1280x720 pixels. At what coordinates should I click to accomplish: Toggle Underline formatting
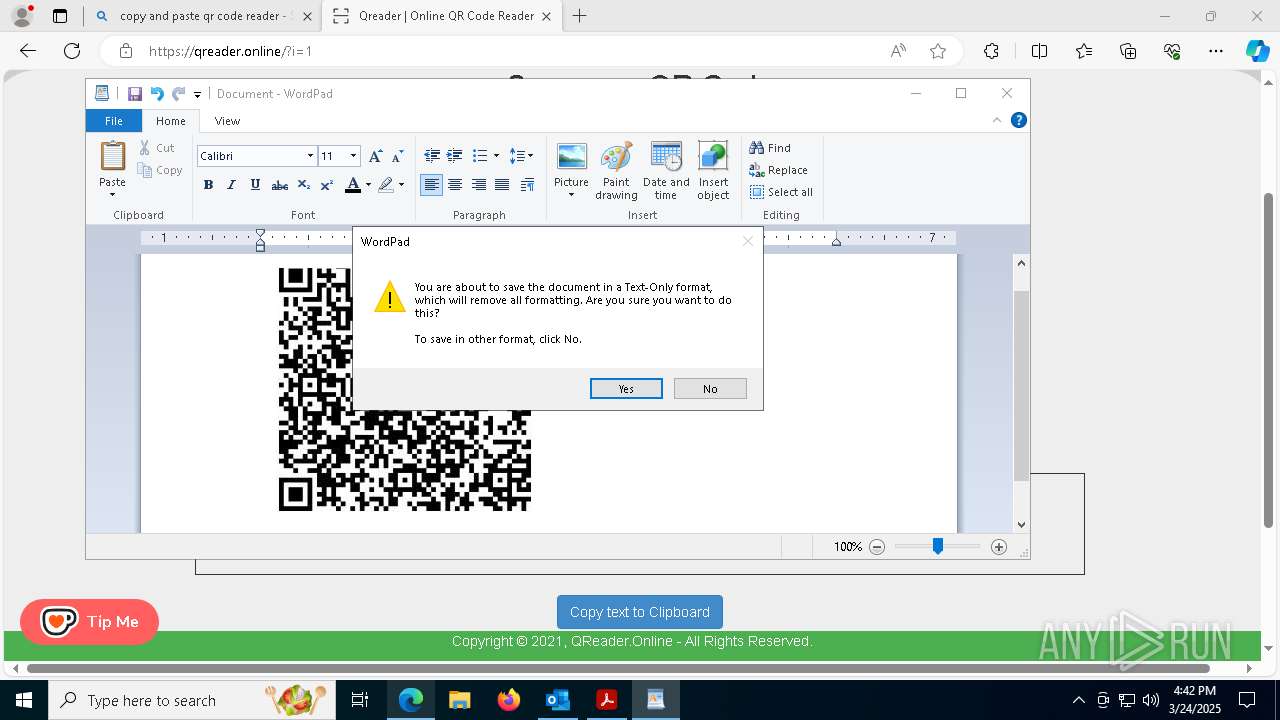coord(255,185)
